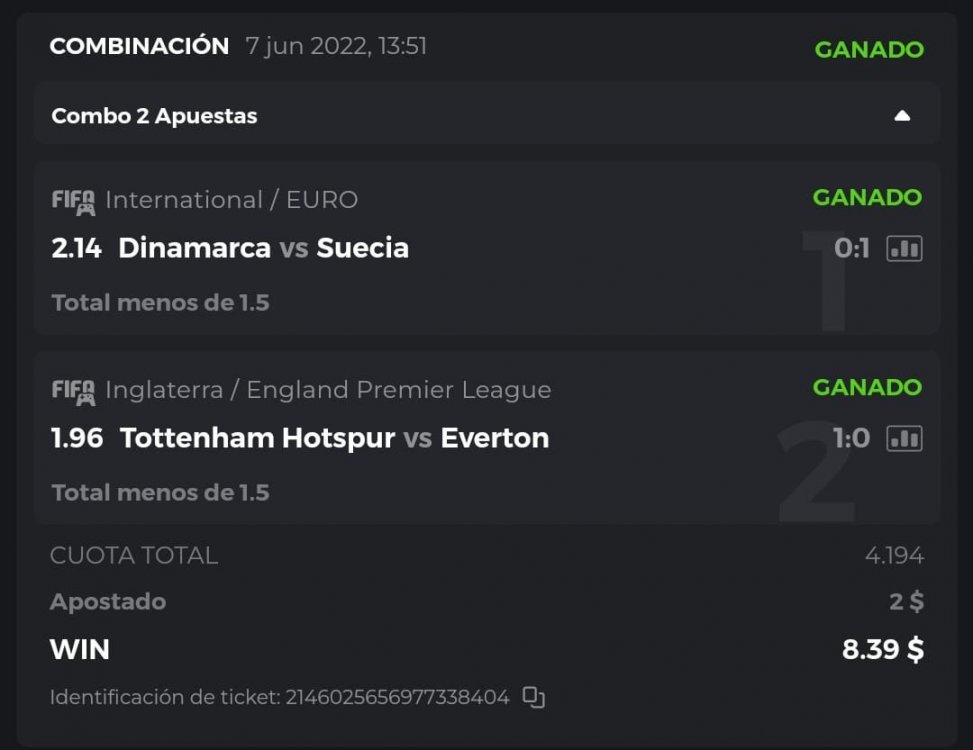Open the Dinamarca vs Suecia match

263,248
